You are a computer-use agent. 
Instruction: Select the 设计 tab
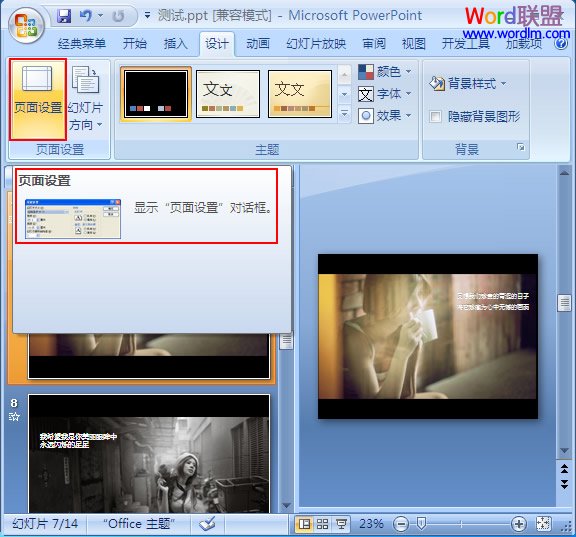tap(217, 44)
